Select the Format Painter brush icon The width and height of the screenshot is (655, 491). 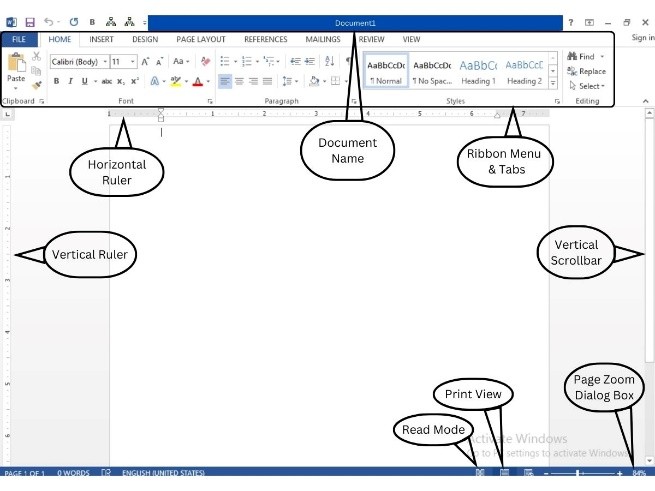(37, 85)
